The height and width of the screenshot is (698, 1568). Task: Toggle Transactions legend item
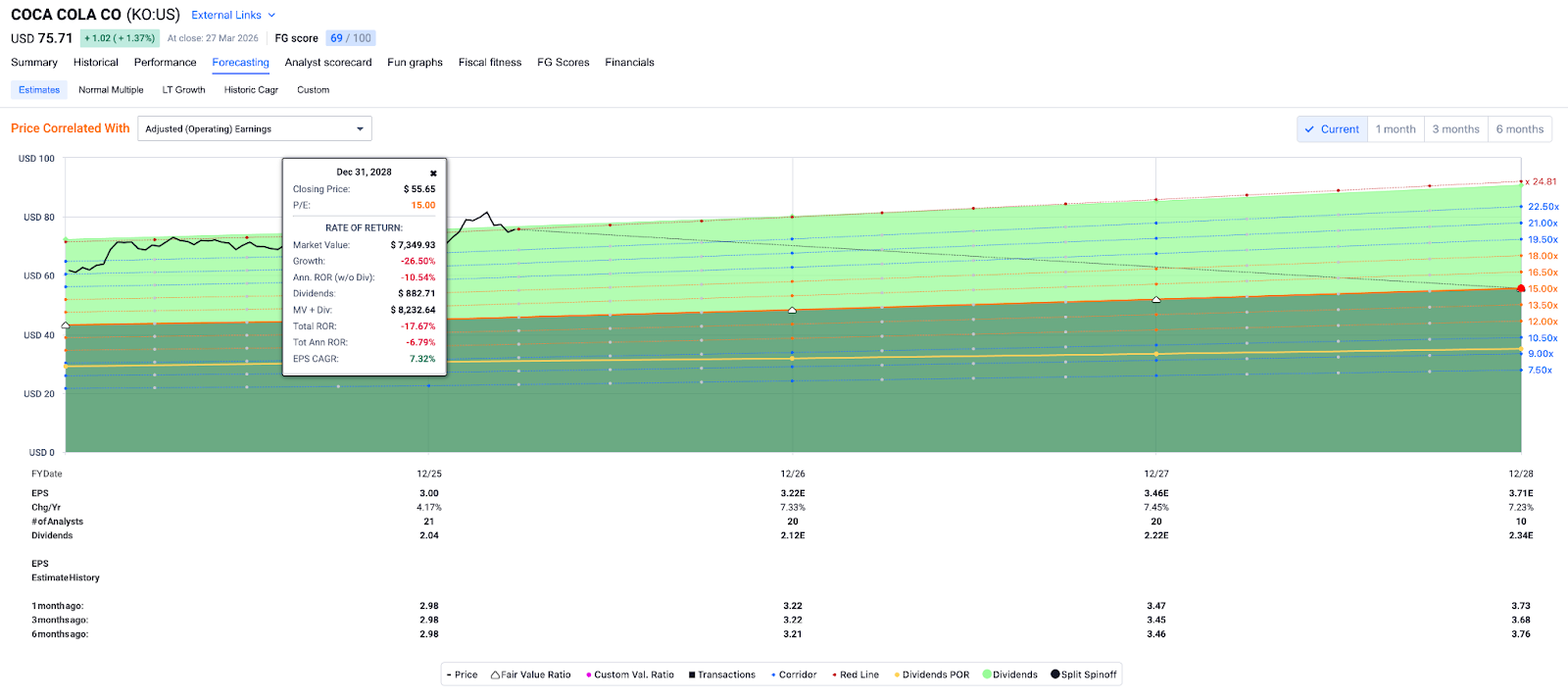click(x=722, y=674)
